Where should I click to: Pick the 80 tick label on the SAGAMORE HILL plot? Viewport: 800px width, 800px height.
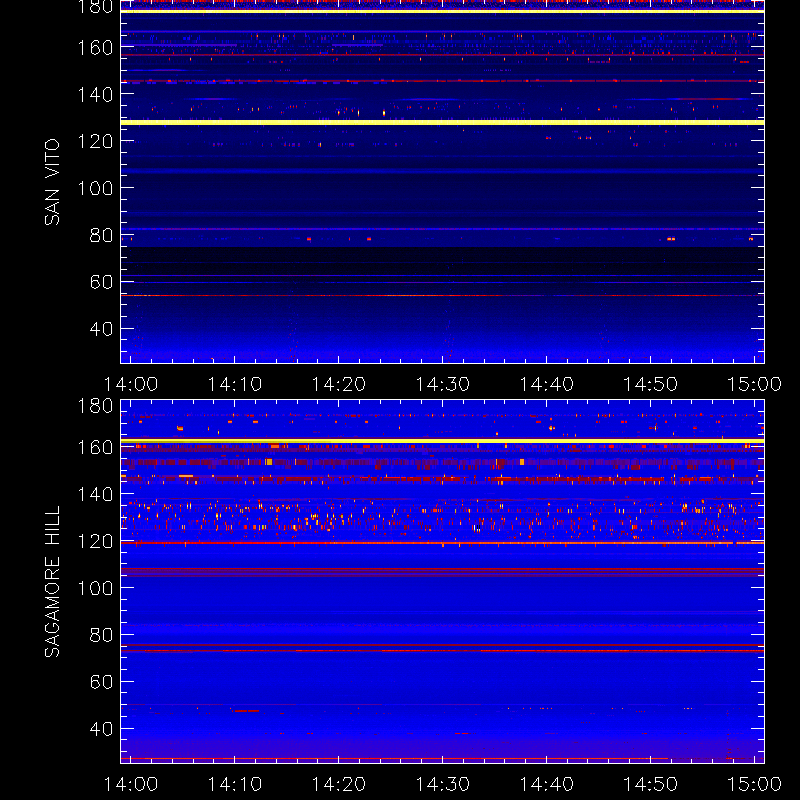pos(101,635)
